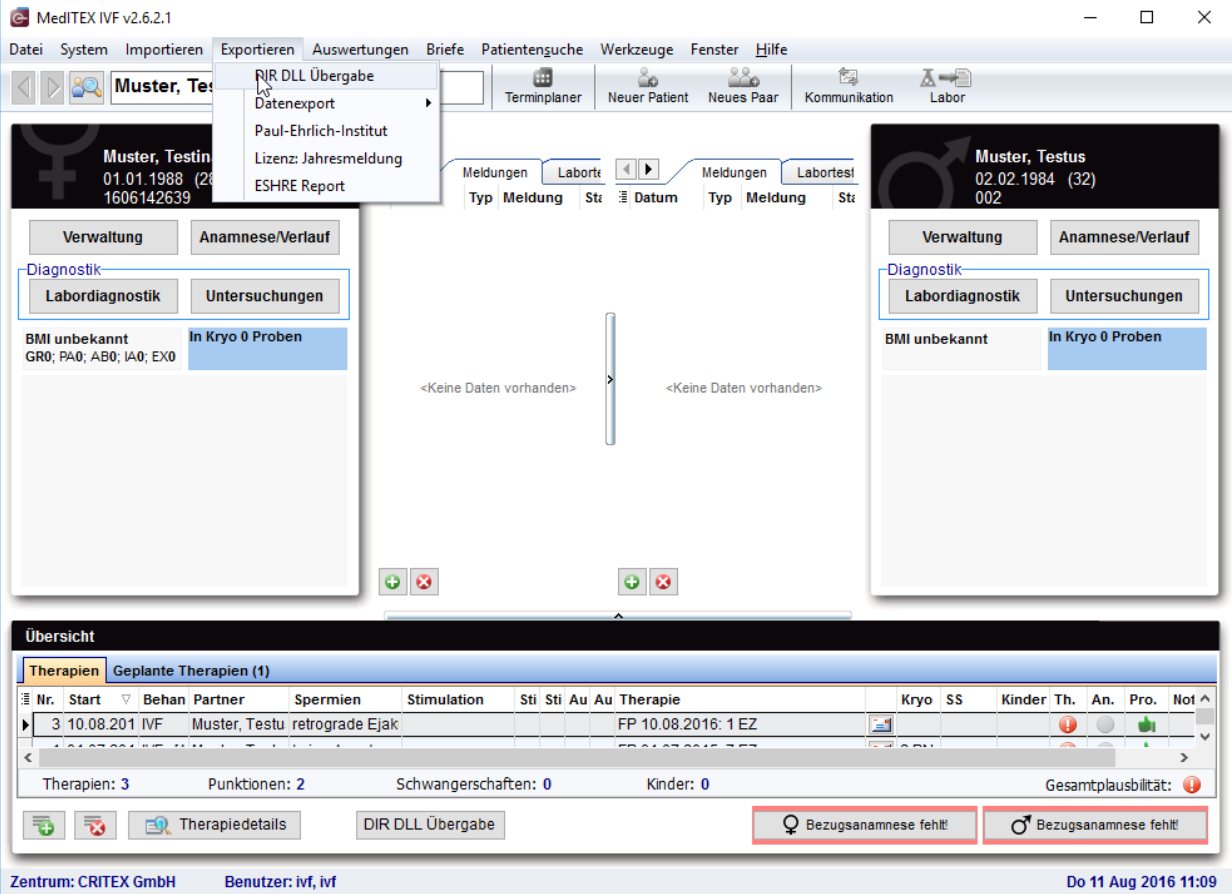The image size is (1232, 894).
Task: Select the left Meldungen tab
Action: pos(495,172)
